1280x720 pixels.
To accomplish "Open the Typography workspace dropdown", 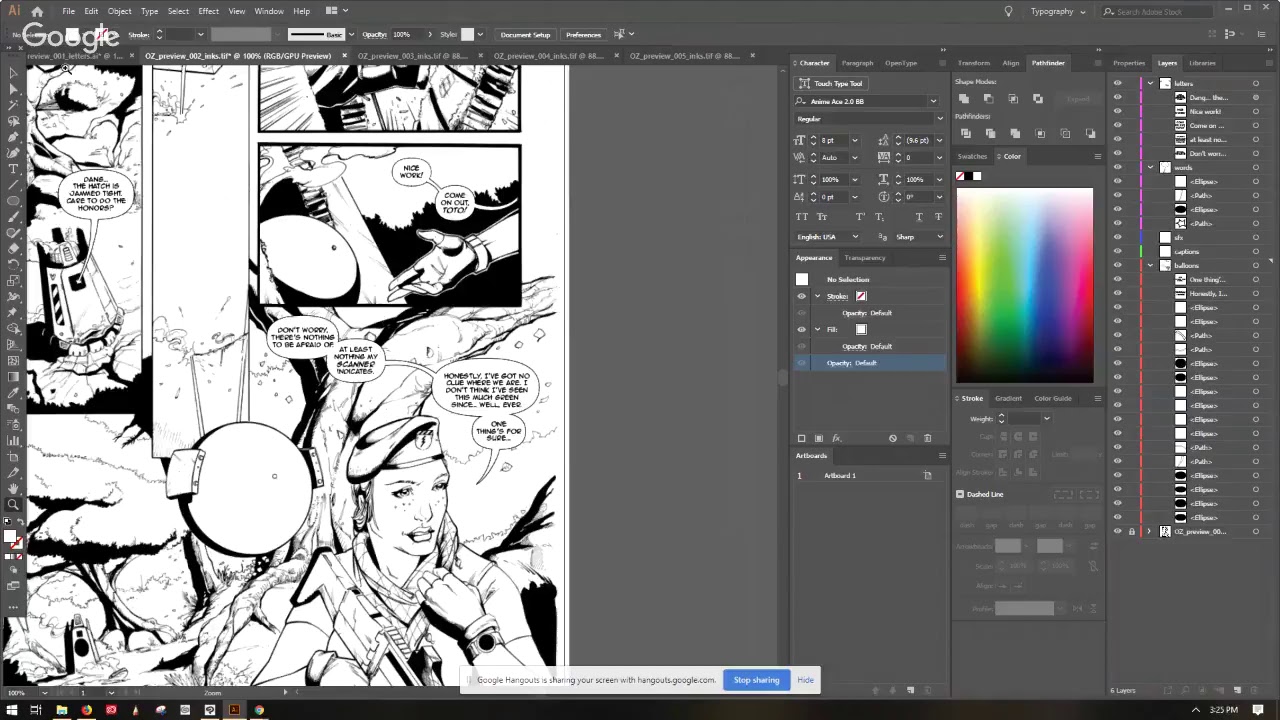I will [1058, 11].
